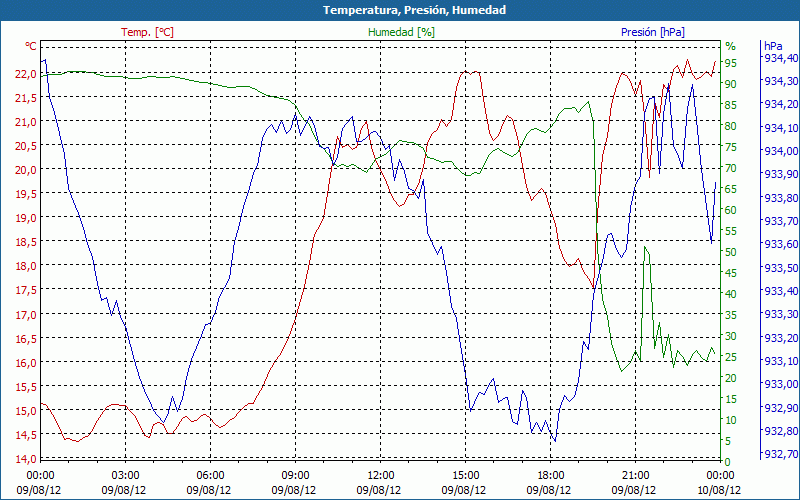Click humidity axis value 55
The height and width of the screenshot is (500, 800).
tap(731, 231)
